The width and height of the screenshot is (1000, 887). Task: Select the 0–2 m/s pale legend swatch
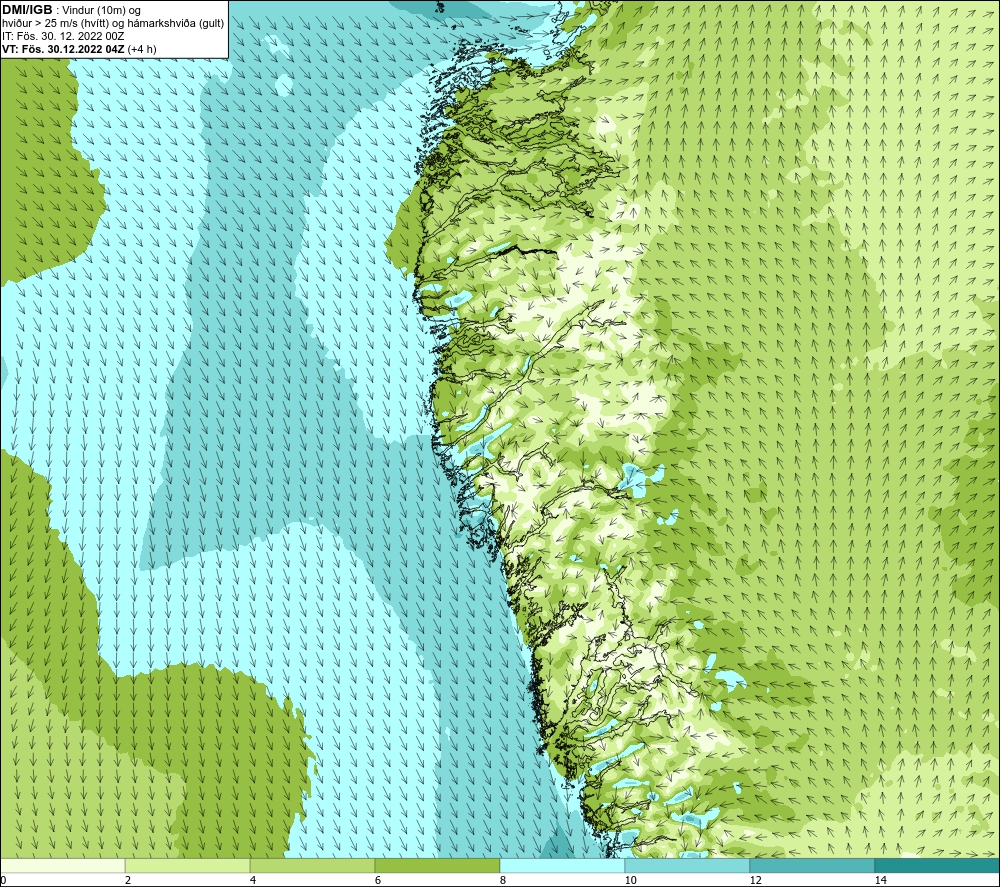62,865
